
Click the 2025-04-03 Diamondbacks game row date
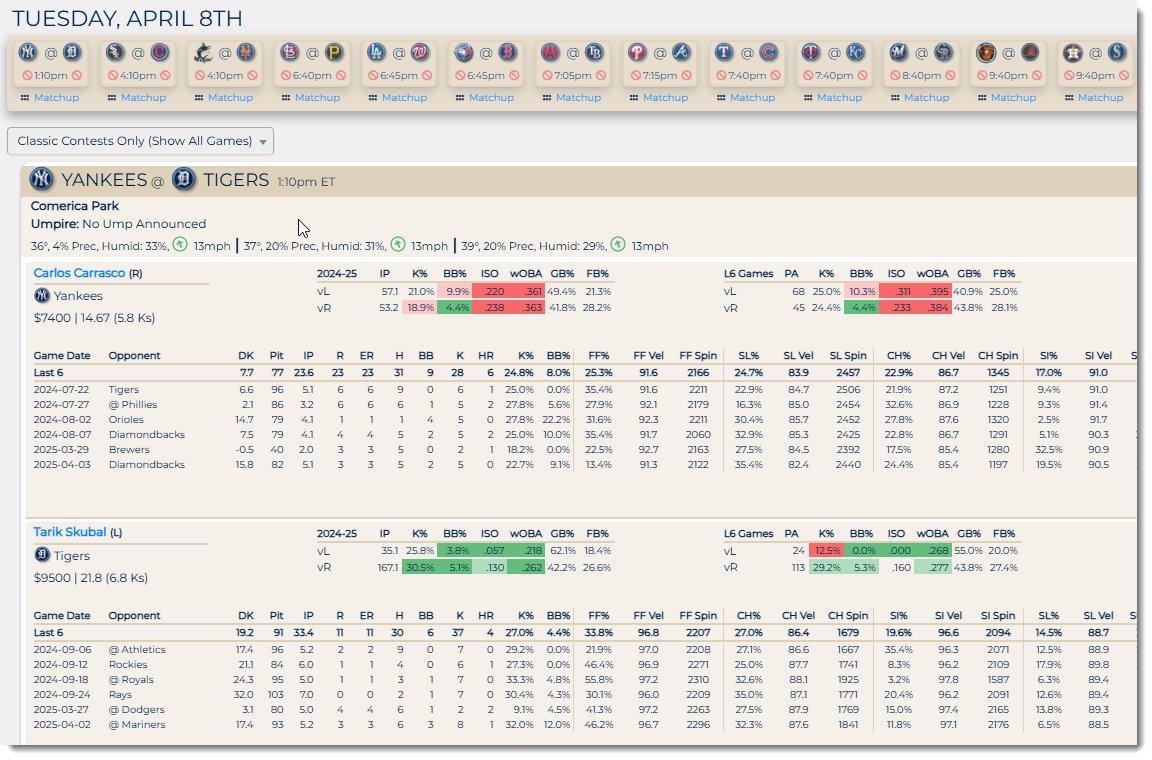pos(62,465)
